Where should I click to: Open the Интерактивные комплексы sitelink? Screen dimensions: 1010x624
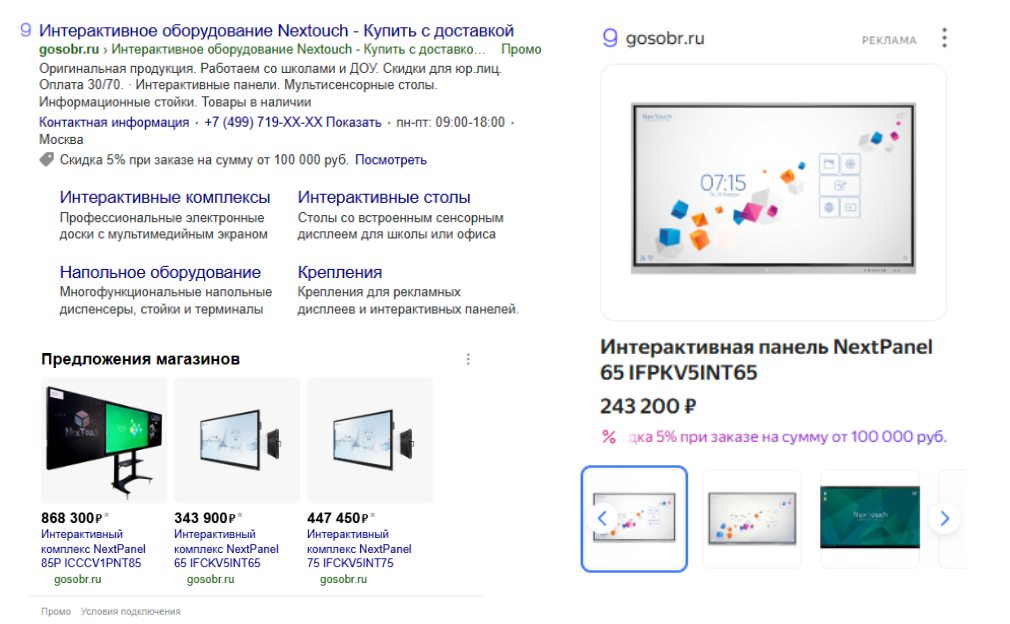pos(165,197)
